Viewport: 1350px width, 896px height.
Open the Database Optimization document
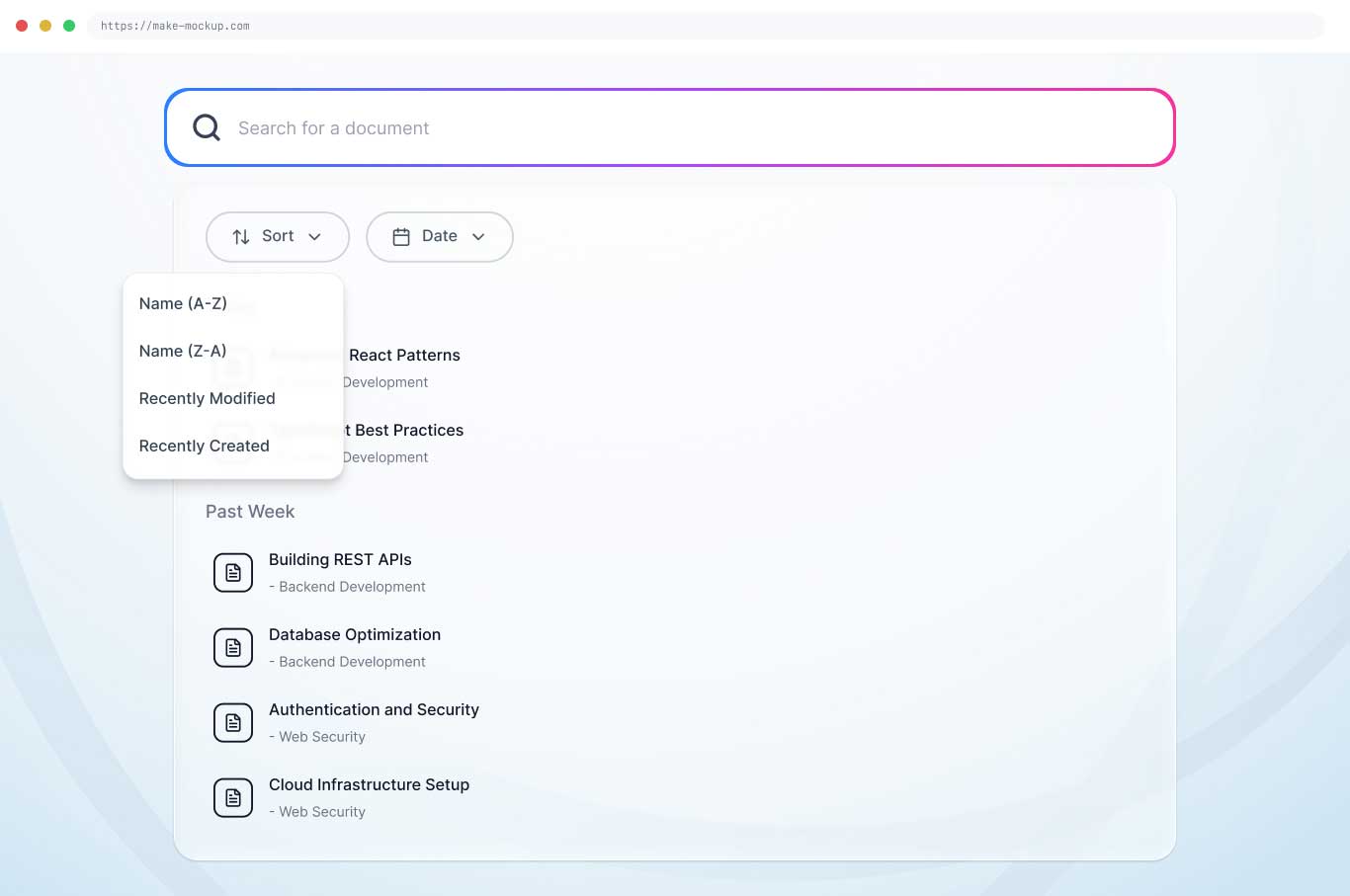tap(355, 634)
